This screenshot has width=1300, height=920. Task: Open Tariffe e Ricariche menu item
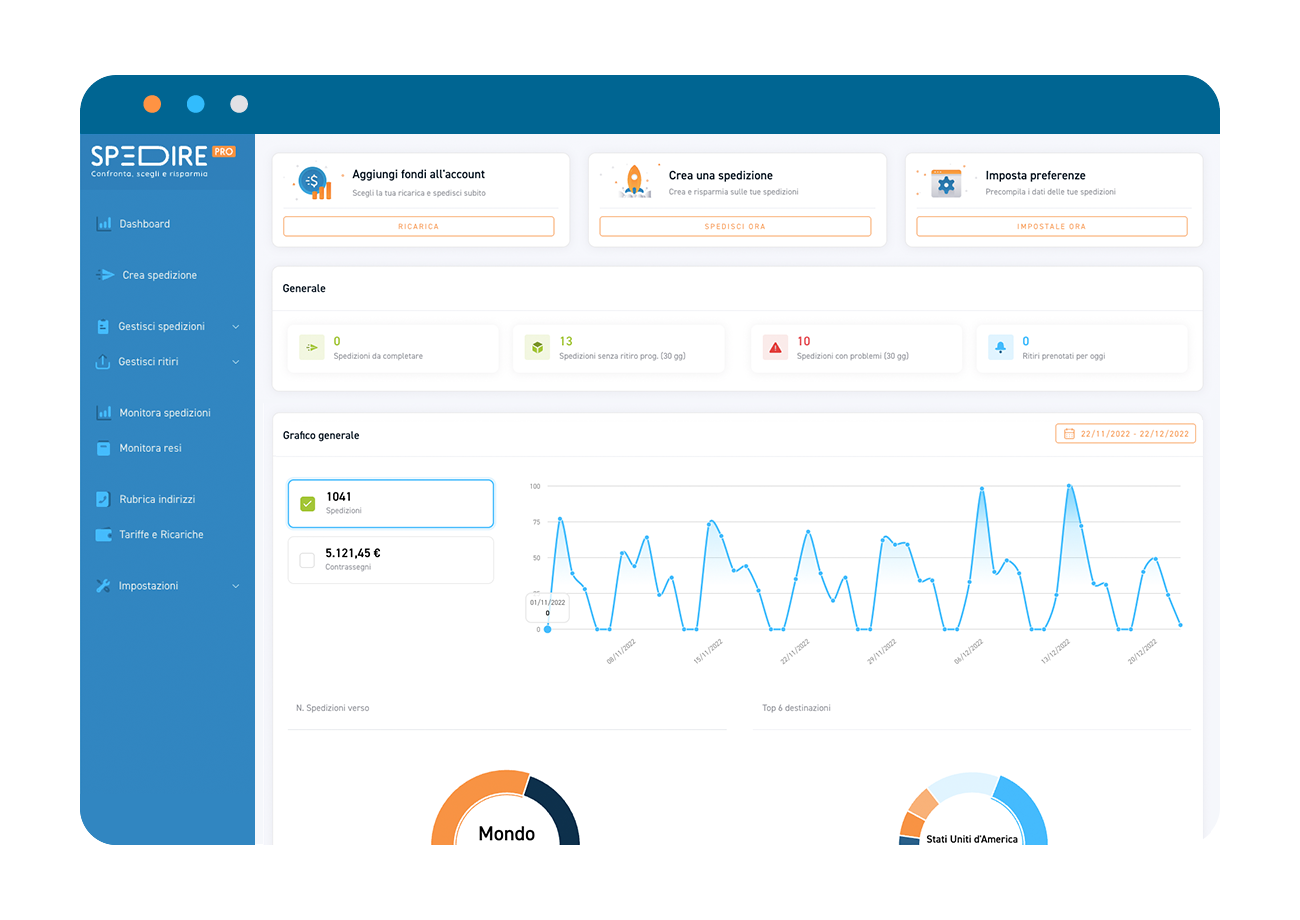(161, 534)
